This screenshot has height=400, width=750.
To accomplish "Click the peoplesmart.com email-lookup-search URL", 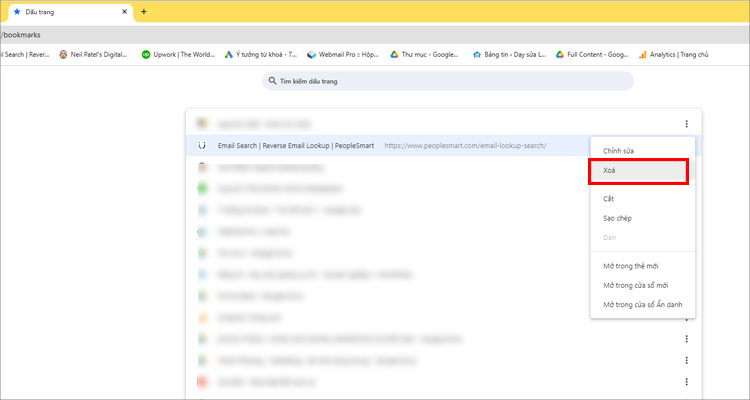I will click(465, 145).
